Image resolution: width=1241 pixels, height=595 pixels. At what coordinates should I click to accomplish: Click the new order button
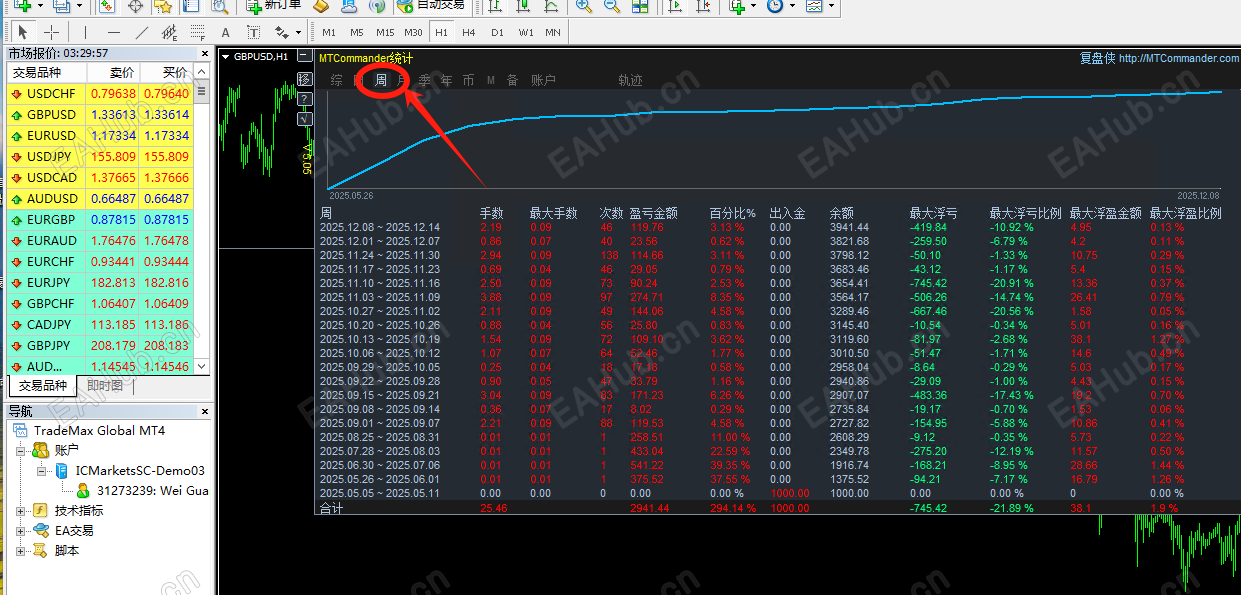[275, 6]
